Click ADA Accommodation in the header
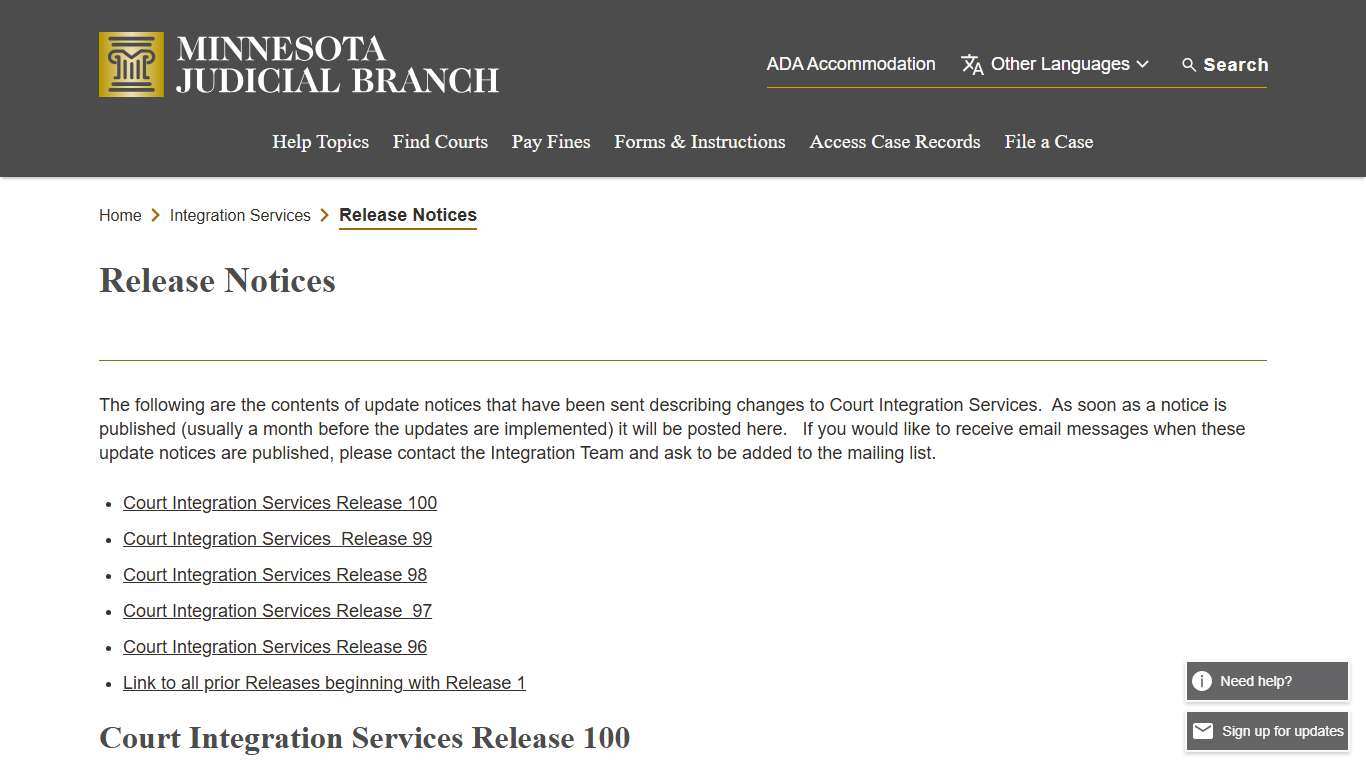1366x768 pixels. click(x=850, y=64)
